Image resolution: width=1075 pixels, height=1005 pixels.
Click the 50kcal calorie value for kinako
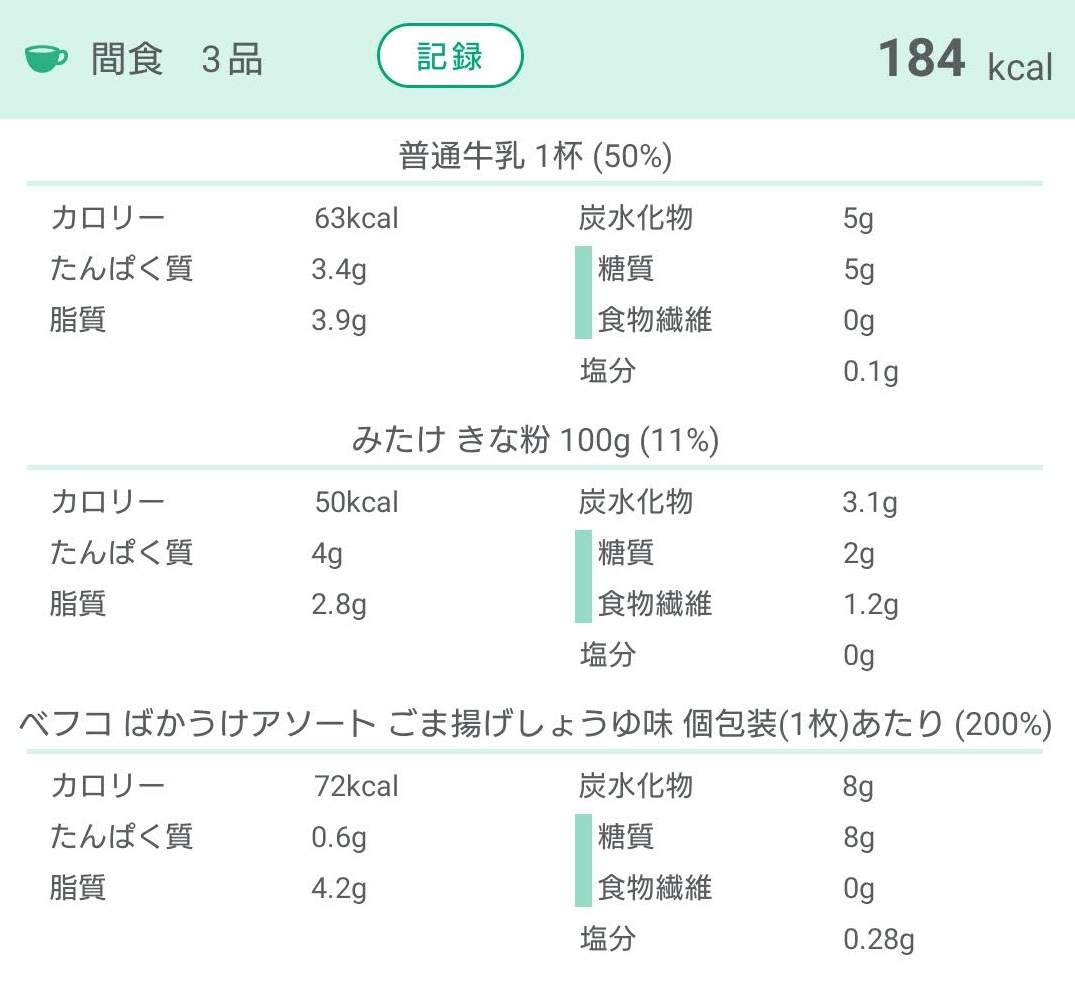(x=356, y=502)
